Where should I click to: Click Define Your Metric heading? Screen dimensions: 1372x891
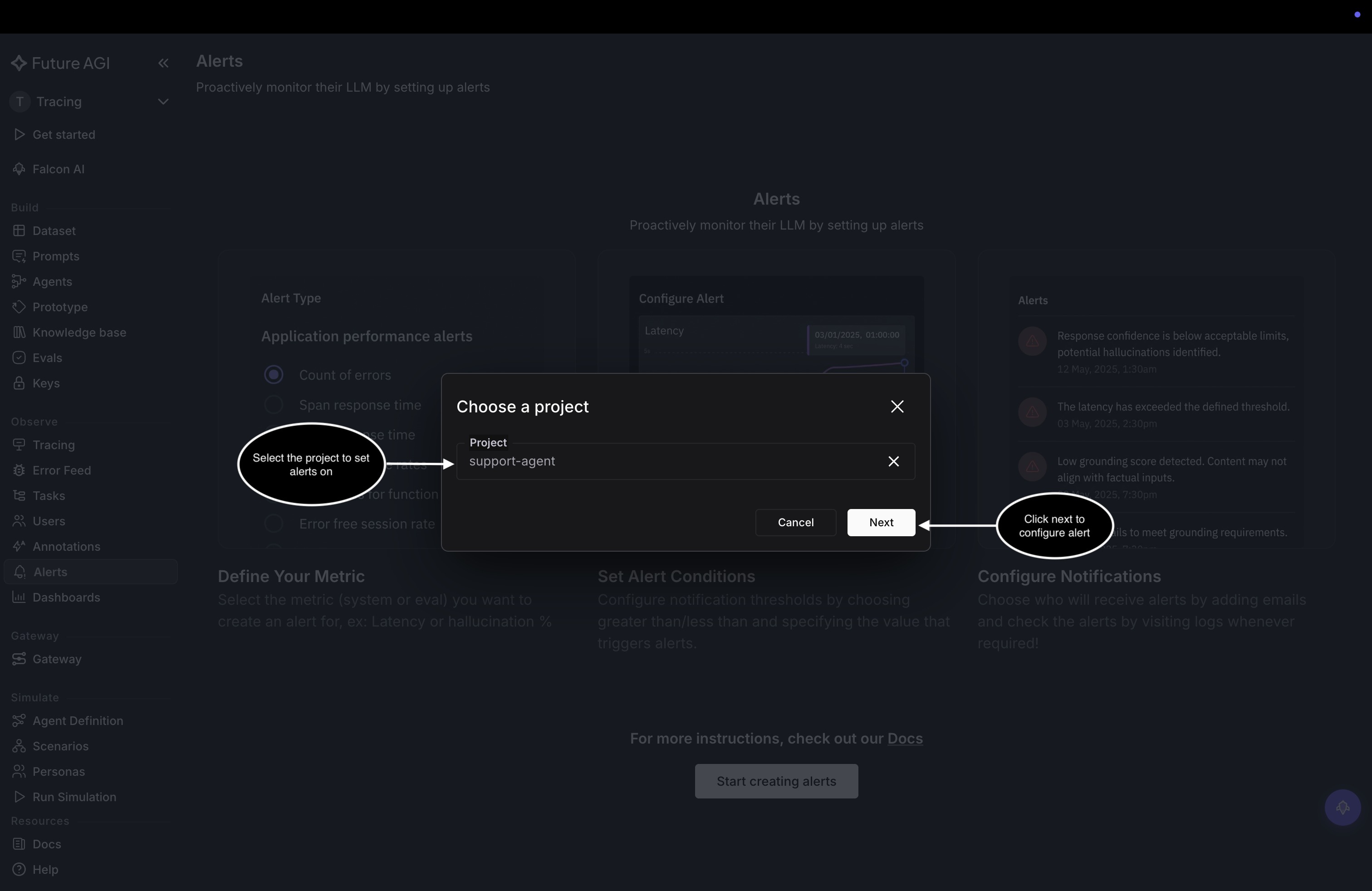click(x=291, y=576)
